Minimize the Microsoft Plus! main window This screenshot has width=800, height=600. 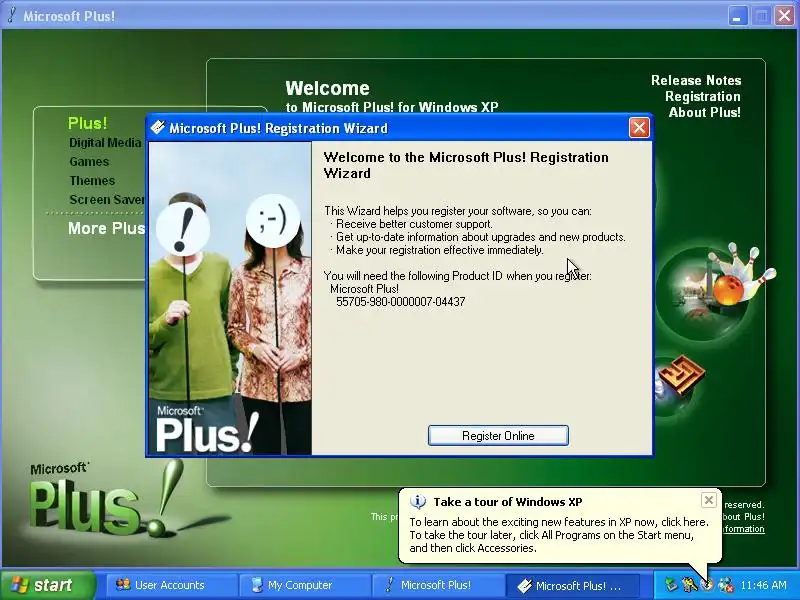click(737, 16)
